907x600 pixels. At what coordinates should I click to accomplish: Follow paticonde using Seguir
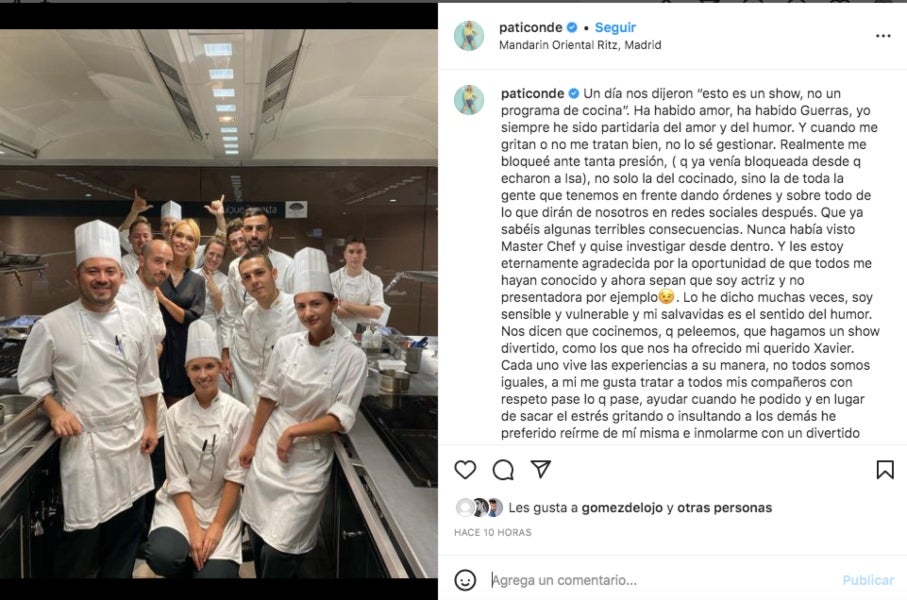click(x=615, y=27)
